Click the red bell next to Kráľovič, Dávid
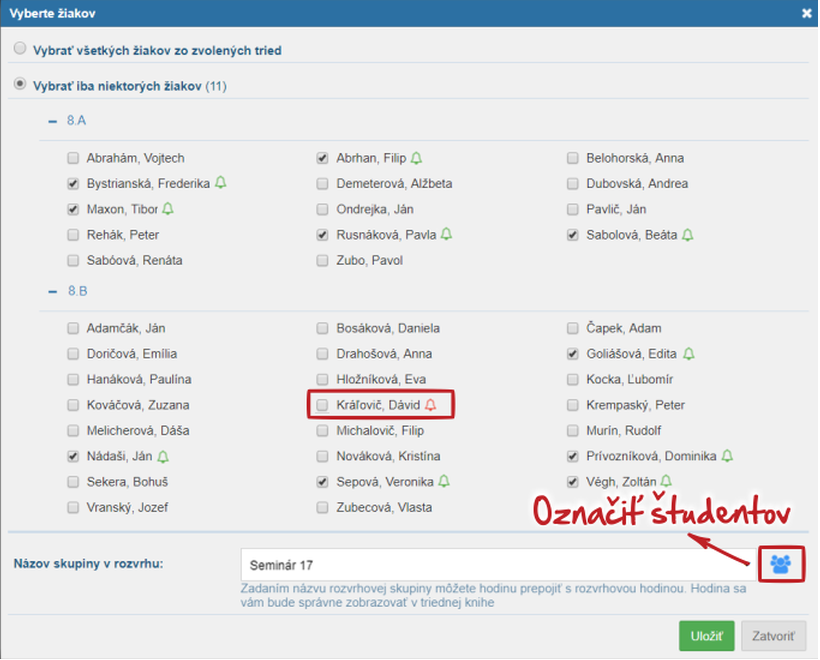Image resolution: width=820 pixels, height=660 pixels. coord(432,406)
